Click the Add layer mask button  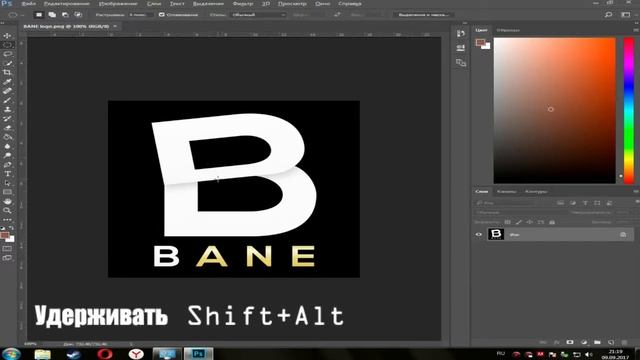[x=570, y=342]
